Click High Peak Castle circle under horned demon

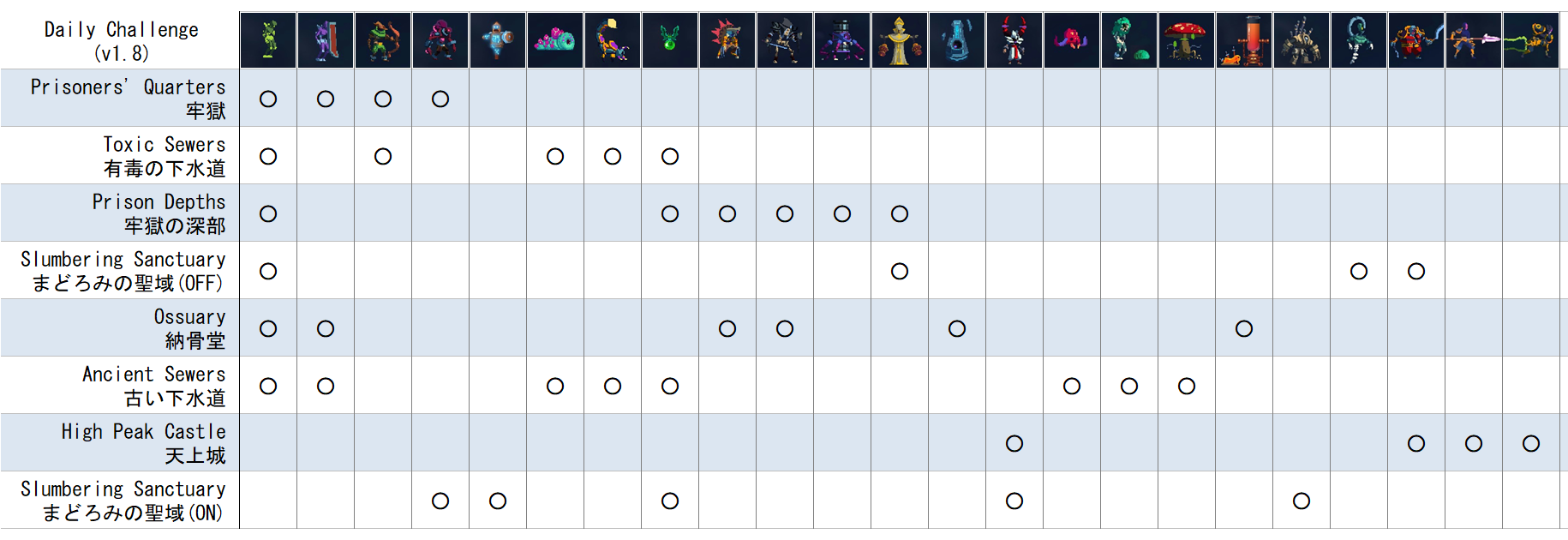coord(1014,443)
